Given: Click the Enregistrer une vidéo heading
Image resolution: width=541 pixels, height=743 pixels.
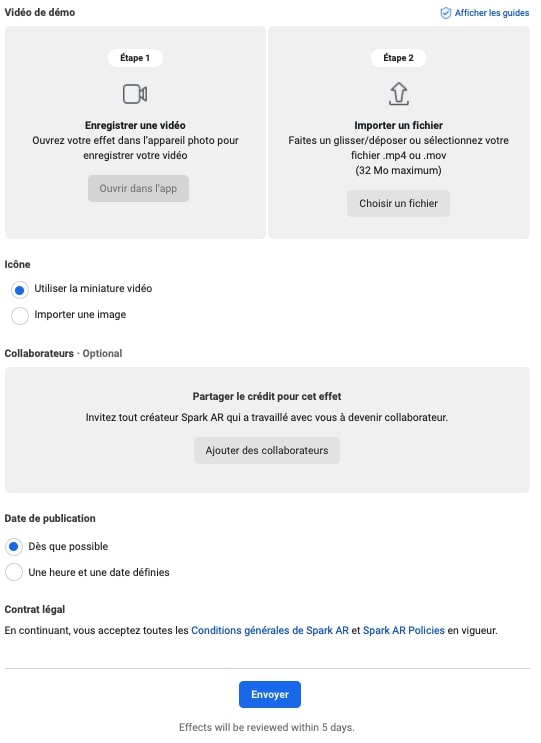Looking at the screenshot, I should point(135,125).
